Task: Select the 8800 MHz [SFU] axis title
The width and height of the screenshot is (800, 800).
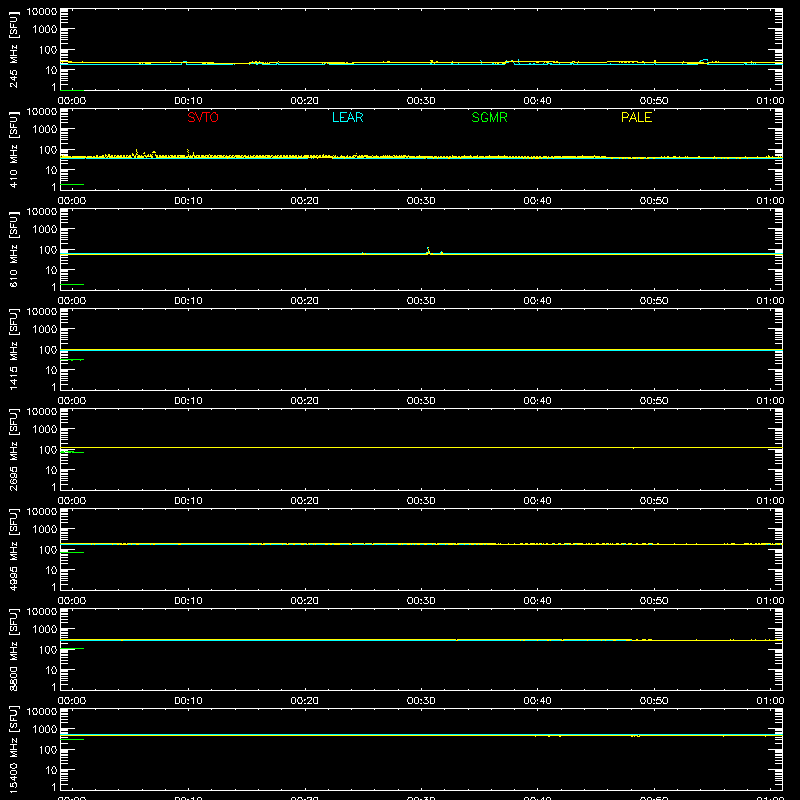Action: 13,649
